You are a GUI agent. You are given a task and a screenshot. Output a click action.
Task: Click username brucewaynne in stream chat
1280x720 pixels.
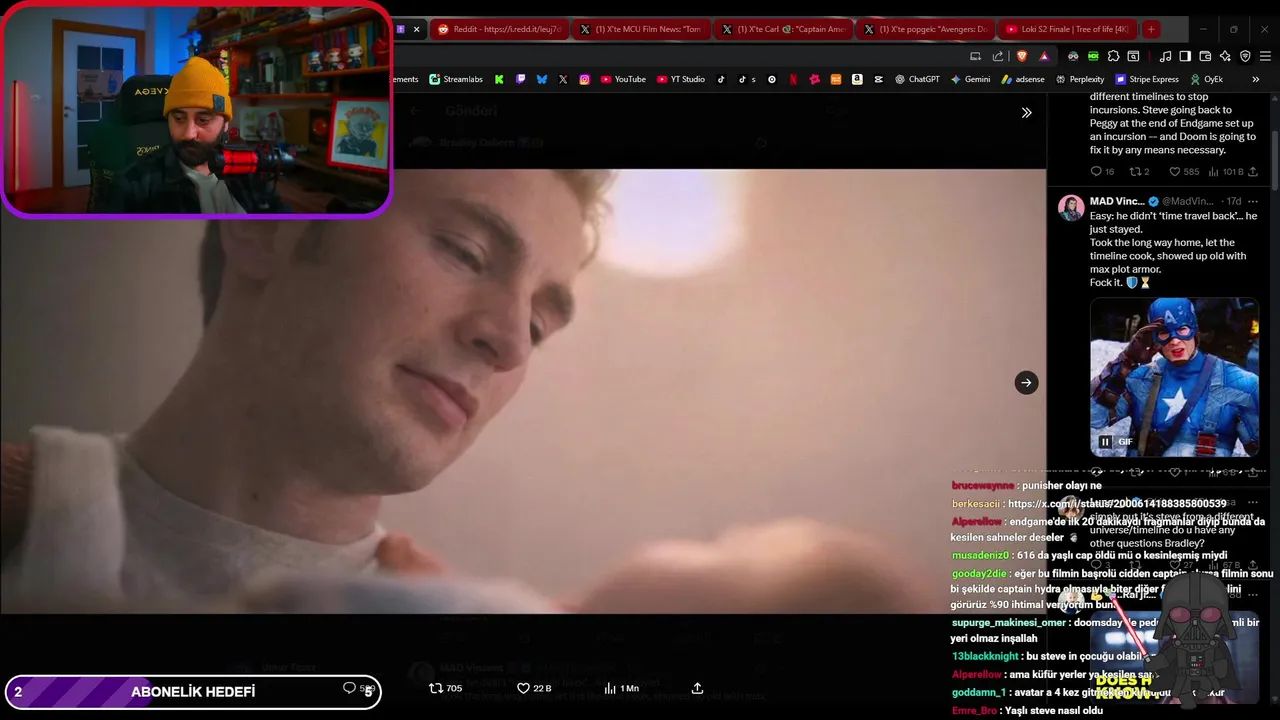983,486
